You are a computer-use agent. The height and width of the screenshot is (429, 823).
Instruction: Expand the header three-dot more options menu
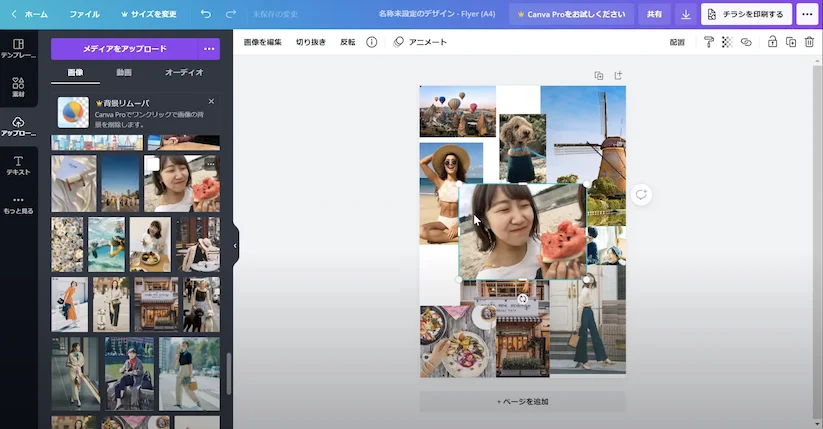click(x=807, y=15)
